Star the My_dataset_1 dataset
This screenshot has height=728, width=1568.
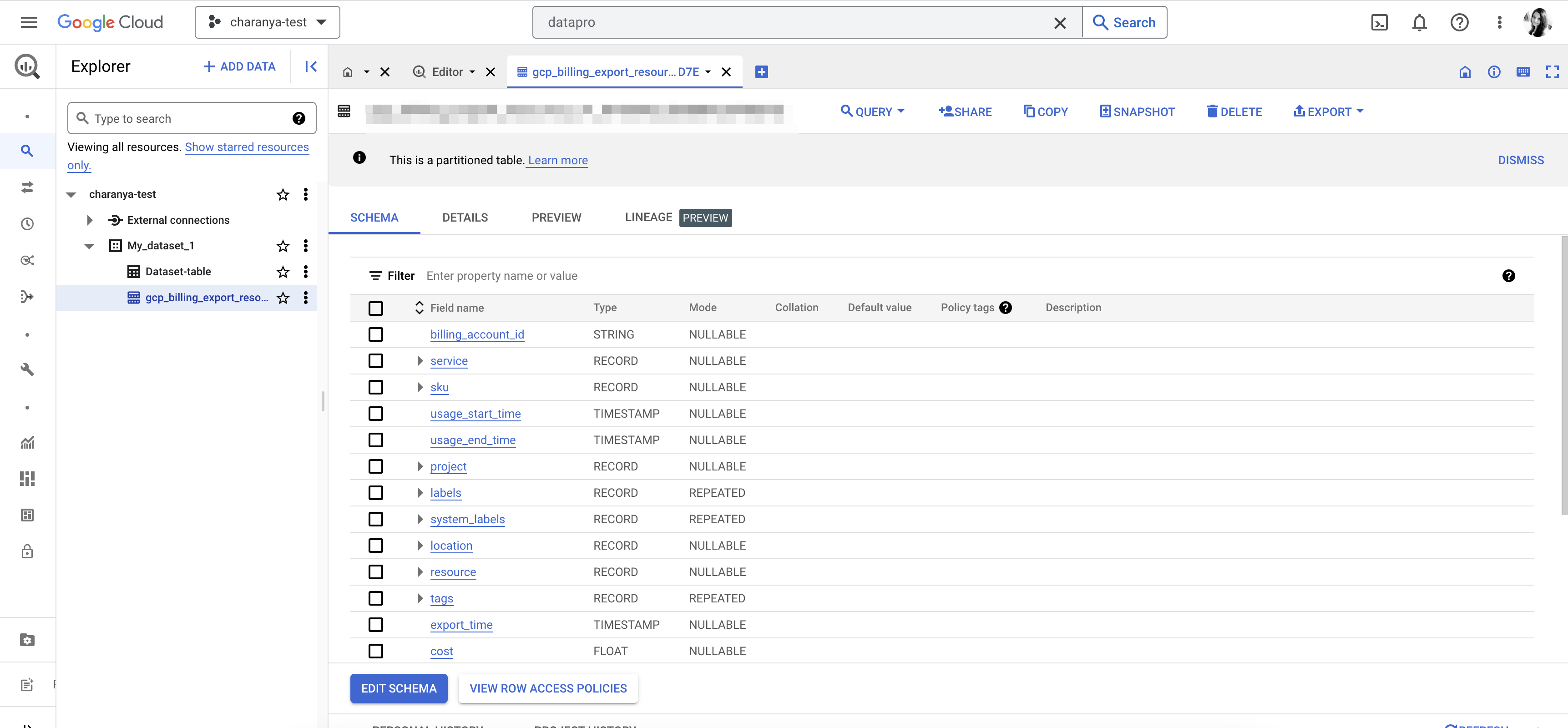[x=283, y=246]
